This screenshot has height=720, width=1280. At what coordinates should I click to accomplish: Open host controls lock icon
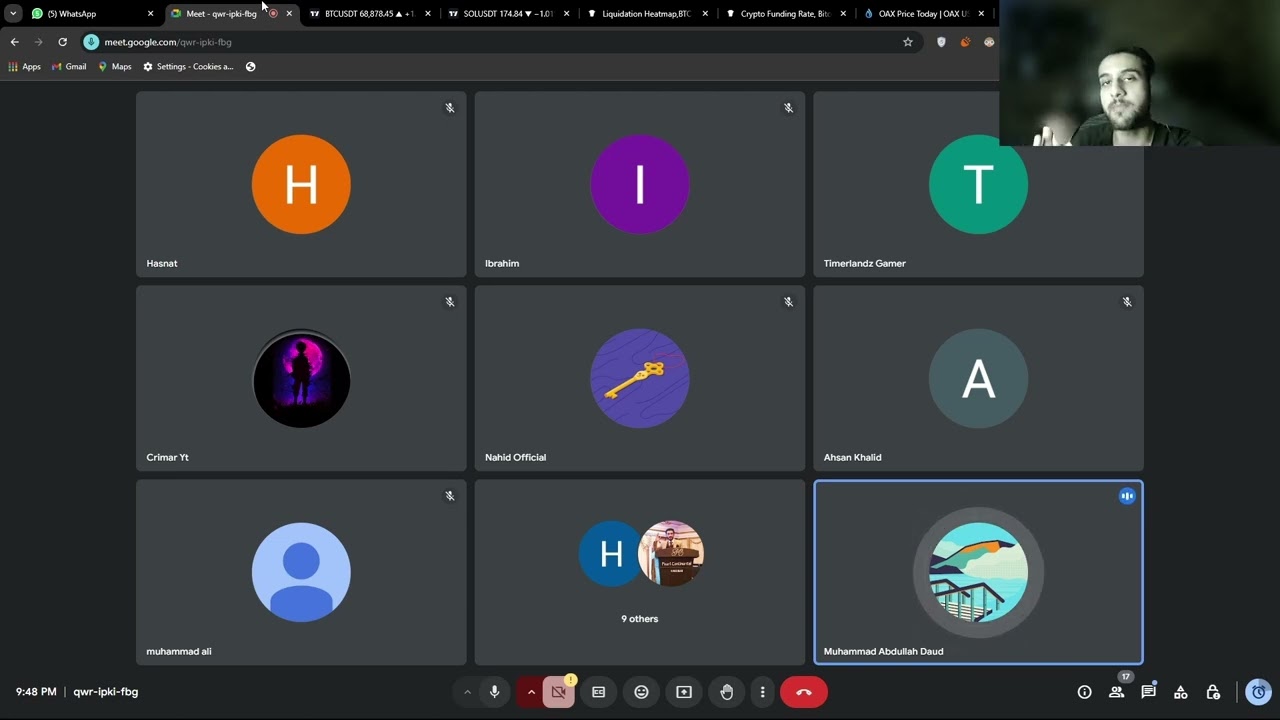[x=1213, y=692]
